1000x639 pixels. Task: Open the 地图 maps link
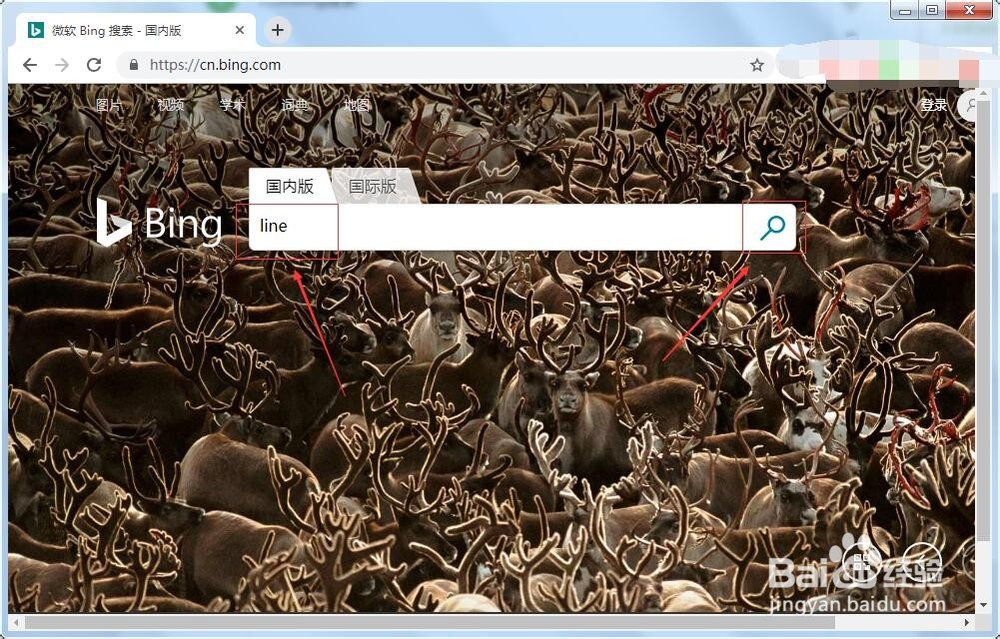[x=356, y=105]
